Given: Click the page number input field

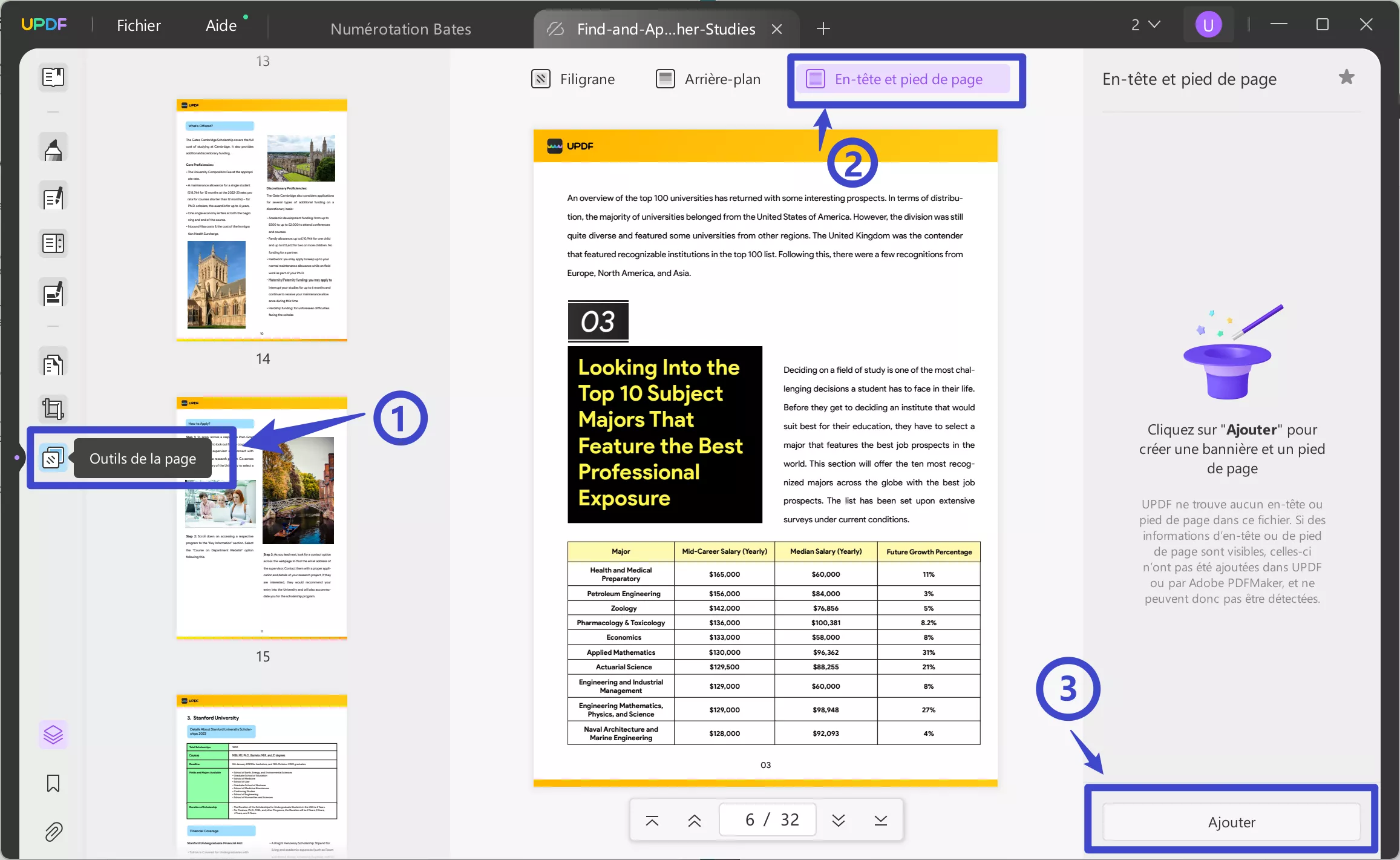Looking at the screenshot, I should click(767, 819).
